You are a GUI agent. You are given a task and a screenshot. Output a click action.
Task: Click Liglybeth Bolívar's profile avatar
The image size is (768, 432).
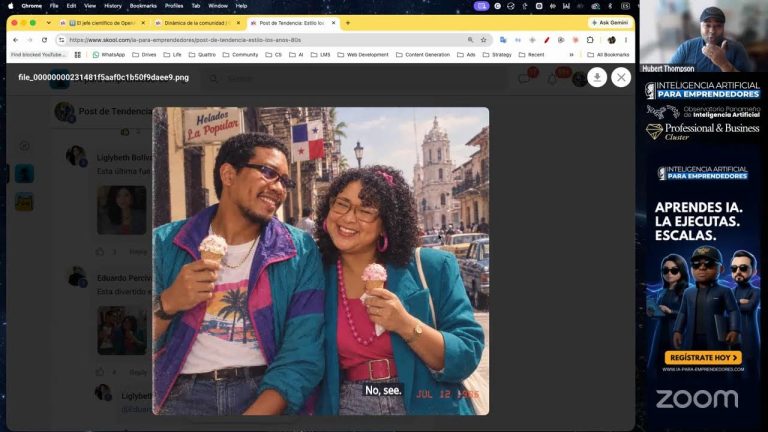point(76,156)
